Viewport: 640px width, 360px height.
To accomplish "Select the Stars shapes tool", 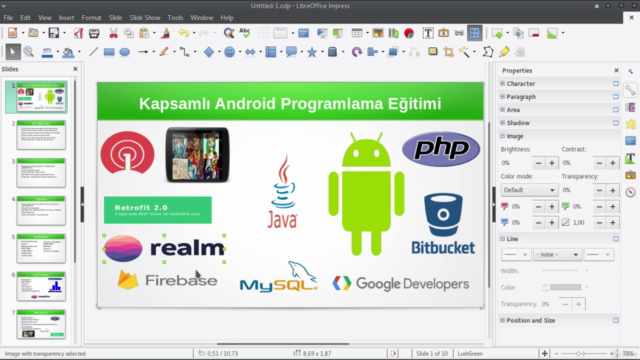I will click(312, 52).
